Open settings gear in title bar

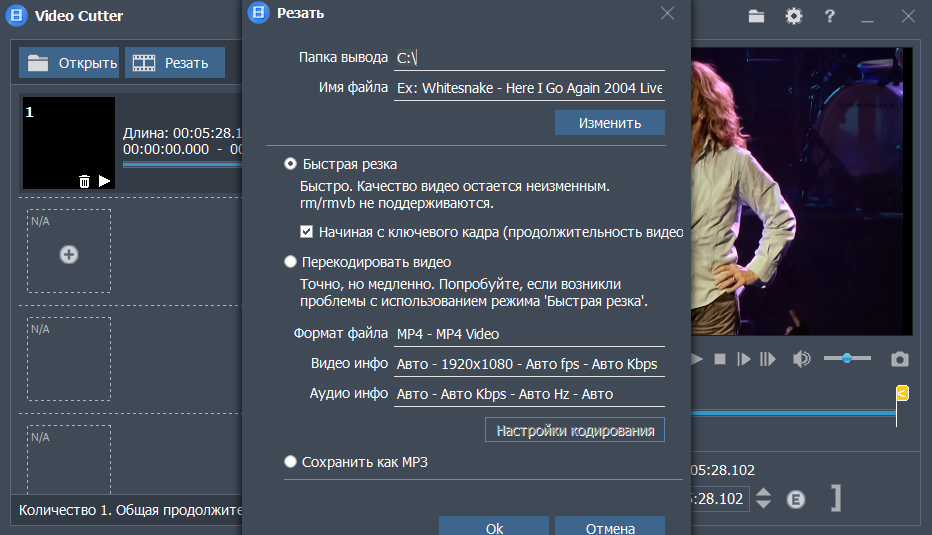tap(794, 16)
